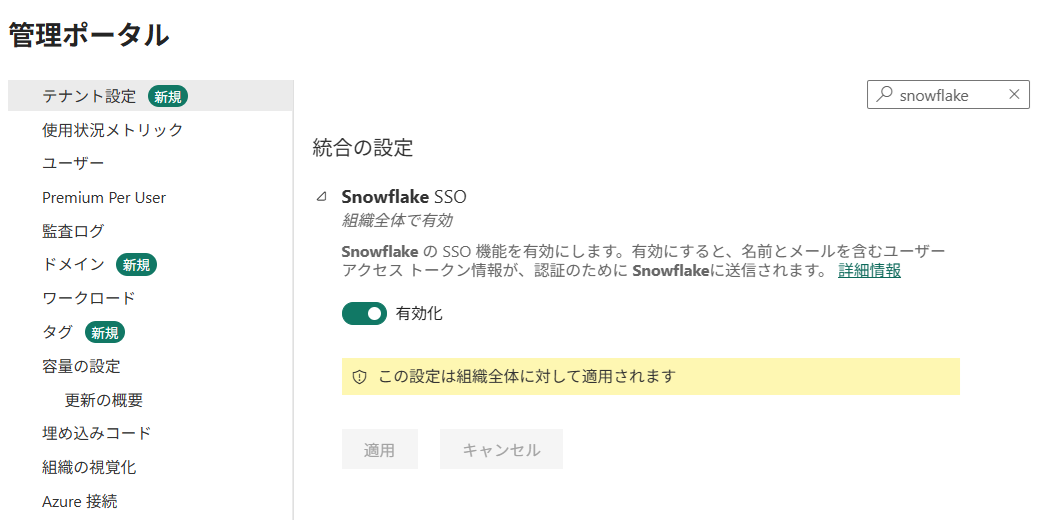Disable the Snowflake SSO 有効化 toggle
The image size is (1039, 520).
tap(364, 313)
